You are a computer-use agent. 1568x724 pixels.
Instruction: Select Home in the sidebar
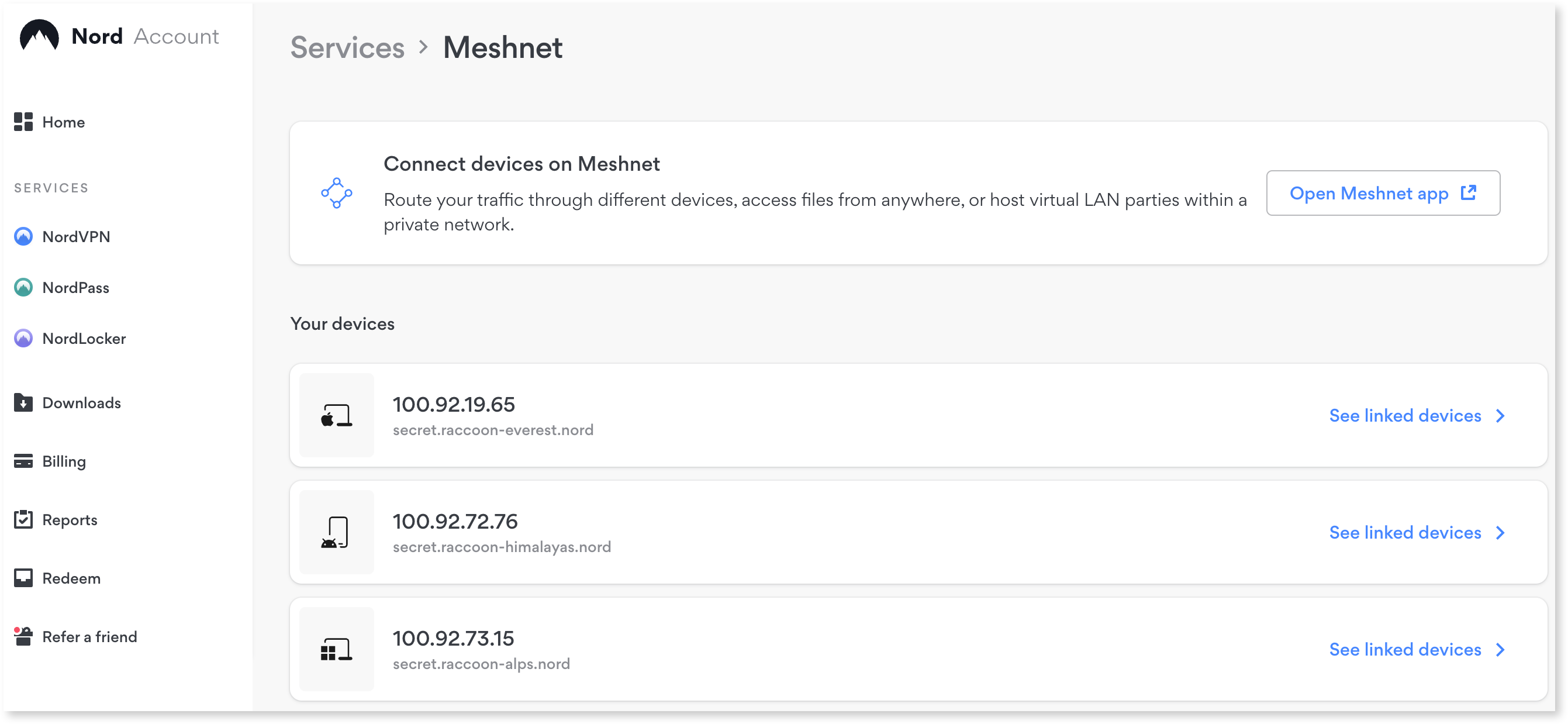pyautogui.click(x=63, y=122)
